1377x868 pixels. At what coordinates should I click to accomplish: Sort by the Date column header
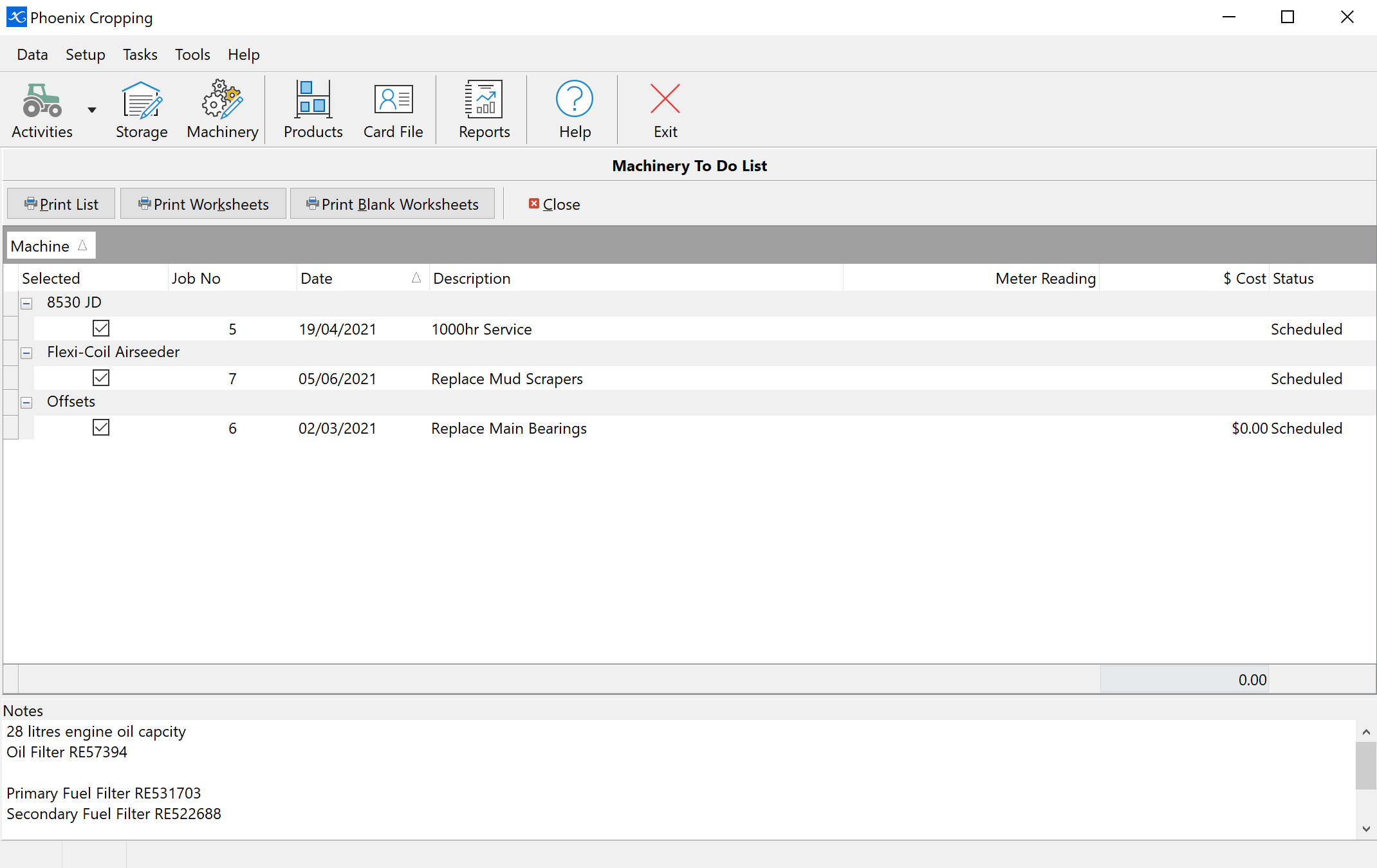tap(363, 278)
